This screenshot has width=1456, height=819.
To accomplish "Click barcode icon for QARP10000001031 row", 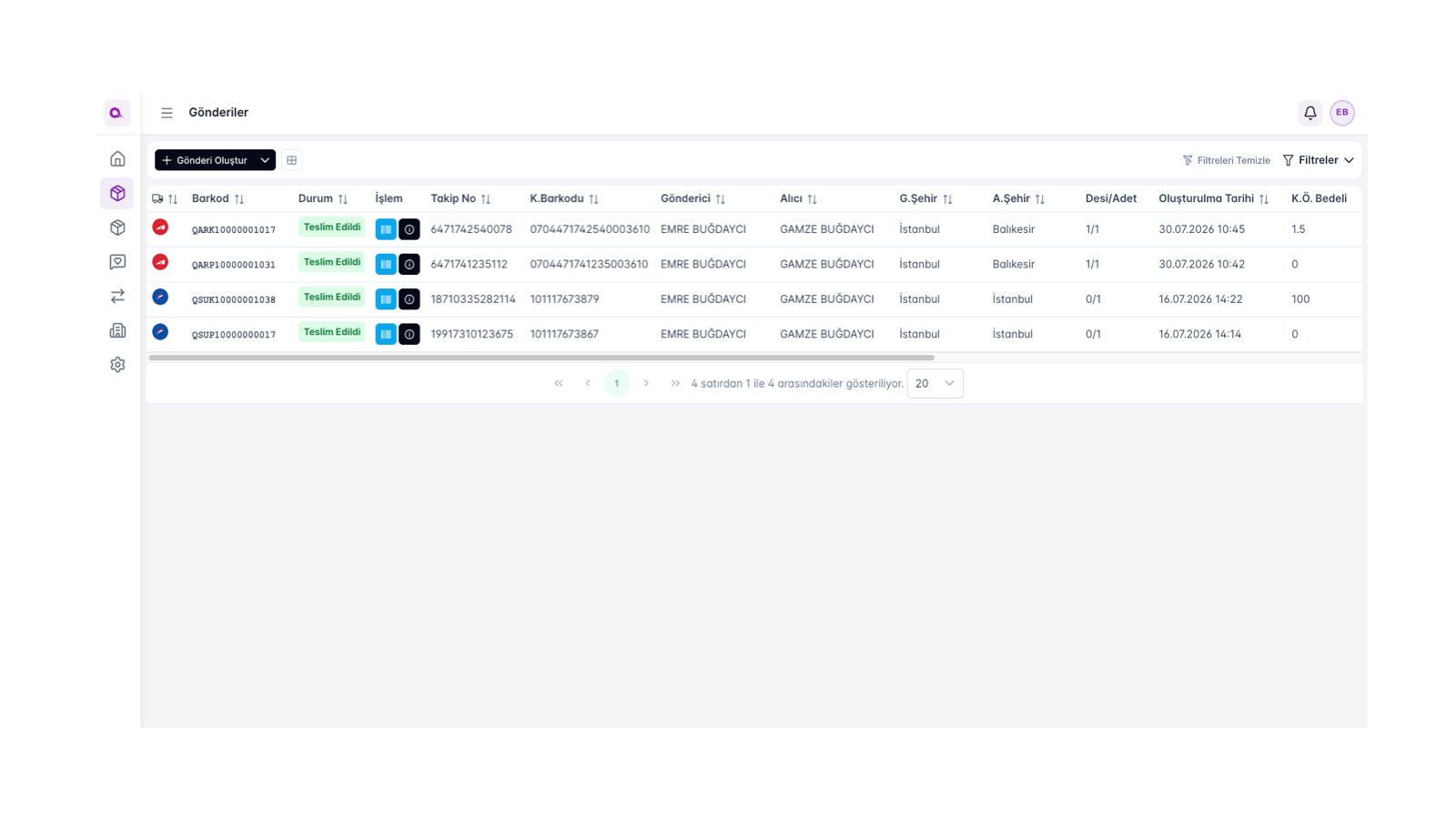I will click(386, 264).
